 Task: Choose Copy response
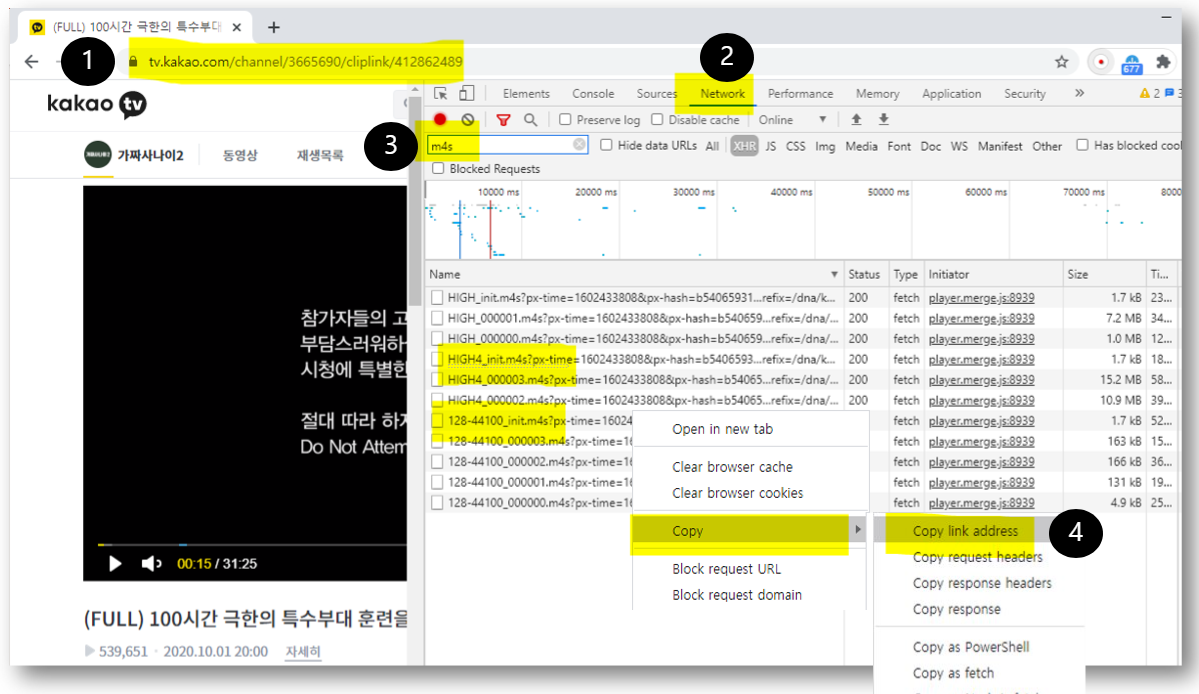tap(957, 609)
